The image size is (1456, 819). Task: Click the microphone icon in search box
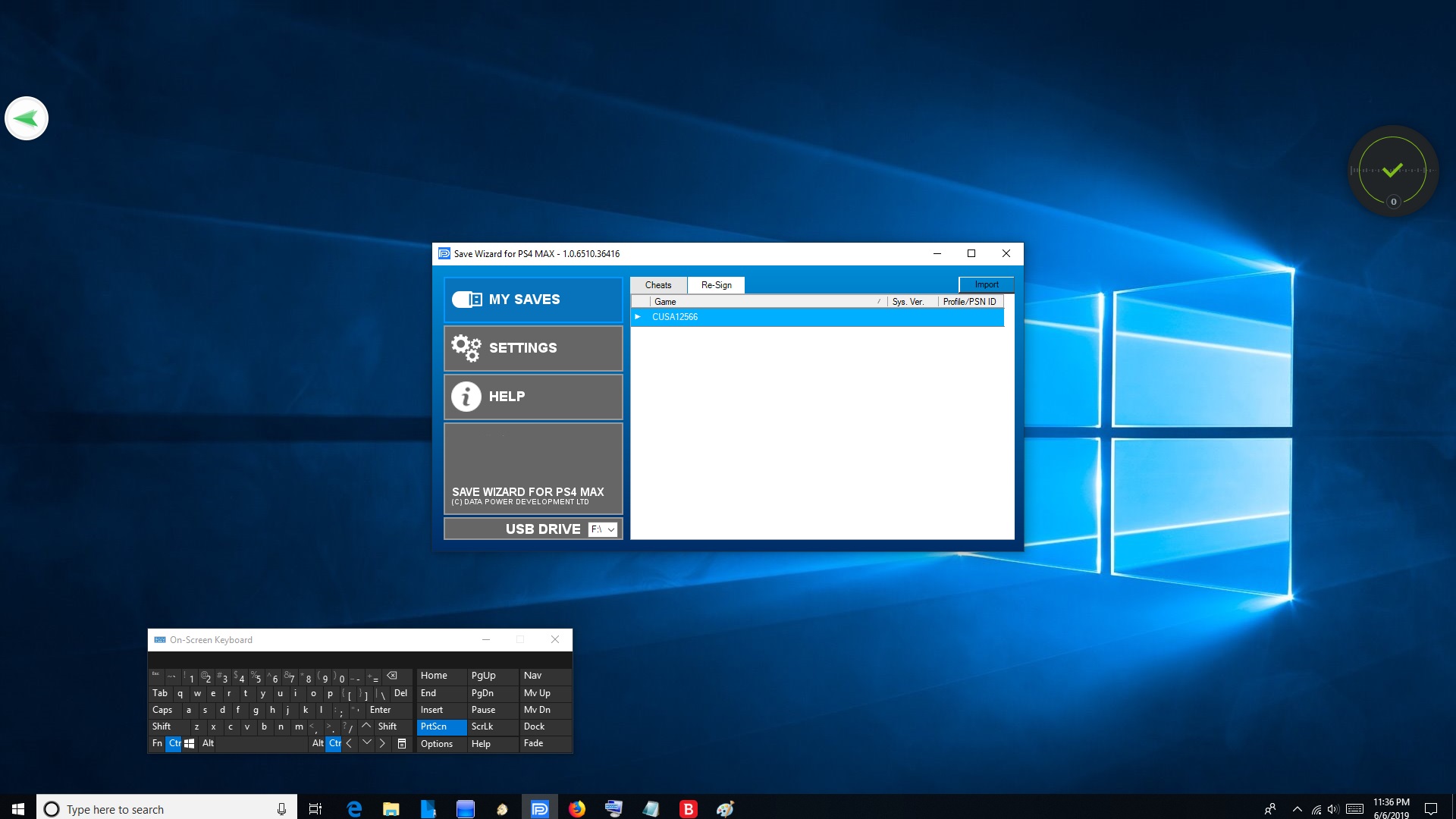click(281, 809)
